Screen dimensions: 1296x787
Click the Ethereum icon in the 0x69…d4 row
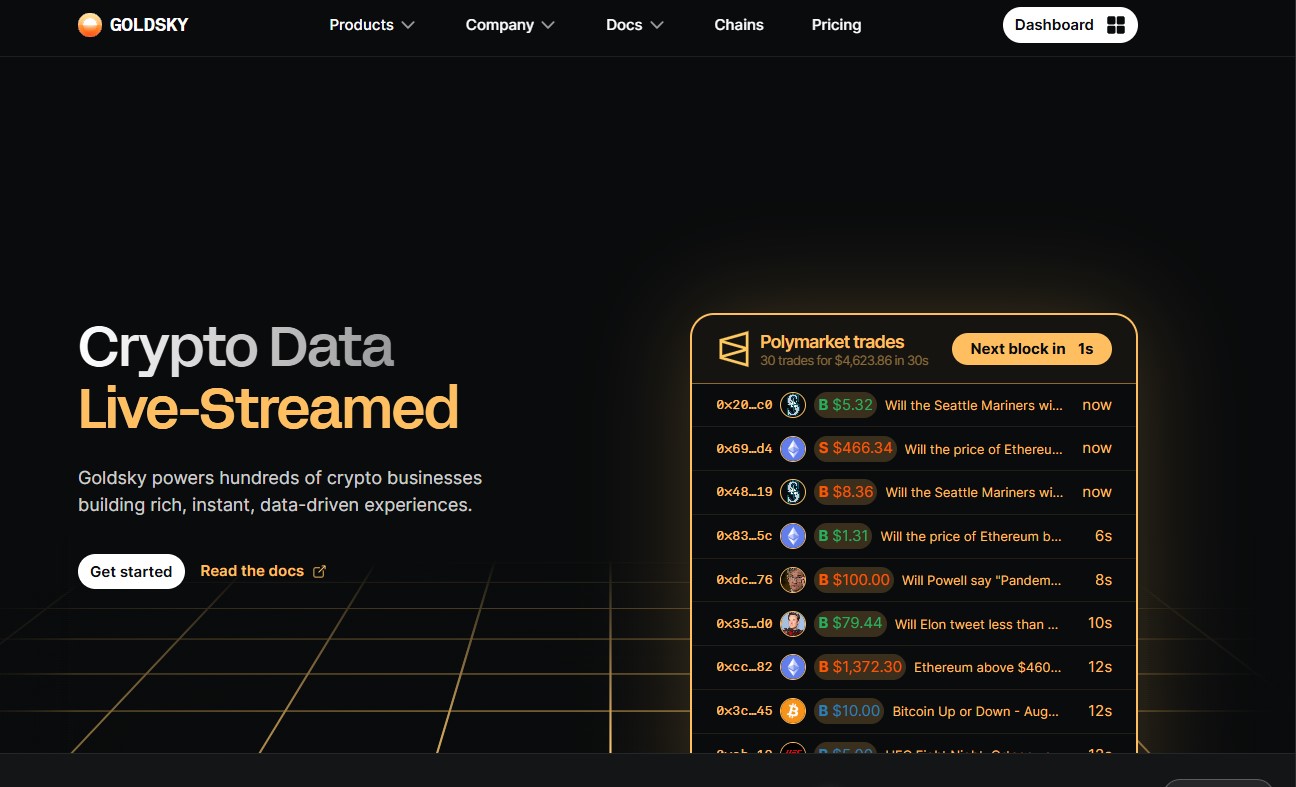click(x=793, y=449)
